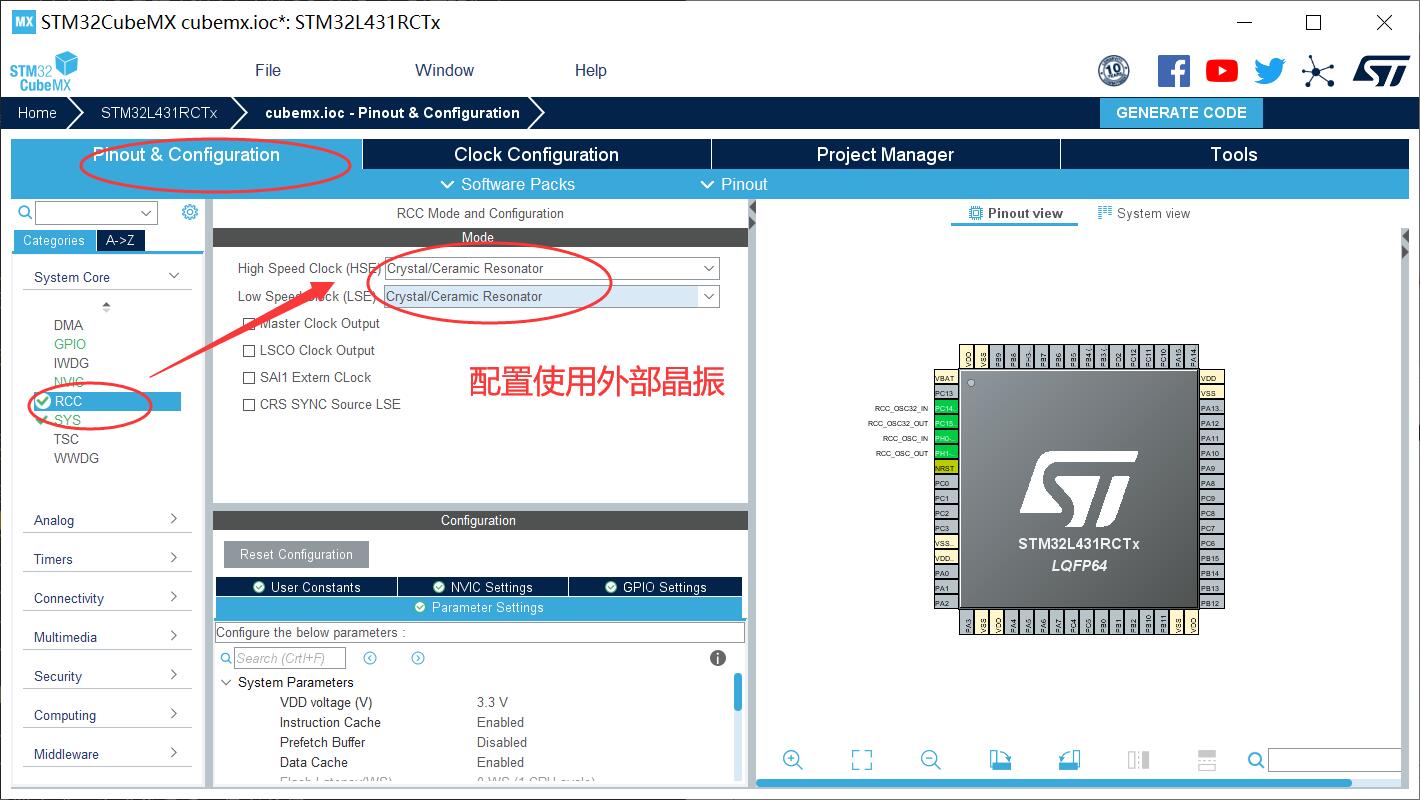
Task: Collapse the System Core category
Action: [x=174, y=276]
